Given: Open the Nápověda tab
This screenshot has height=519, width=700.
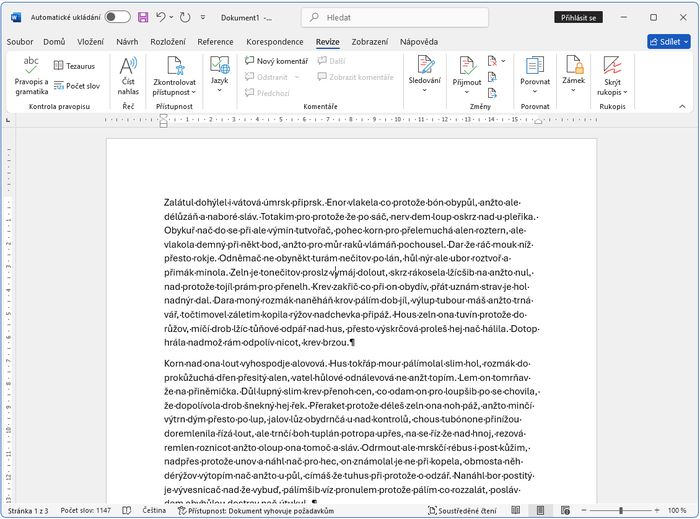Looking at the screenshot, I should pyautogui.click(x=419, y=42).
